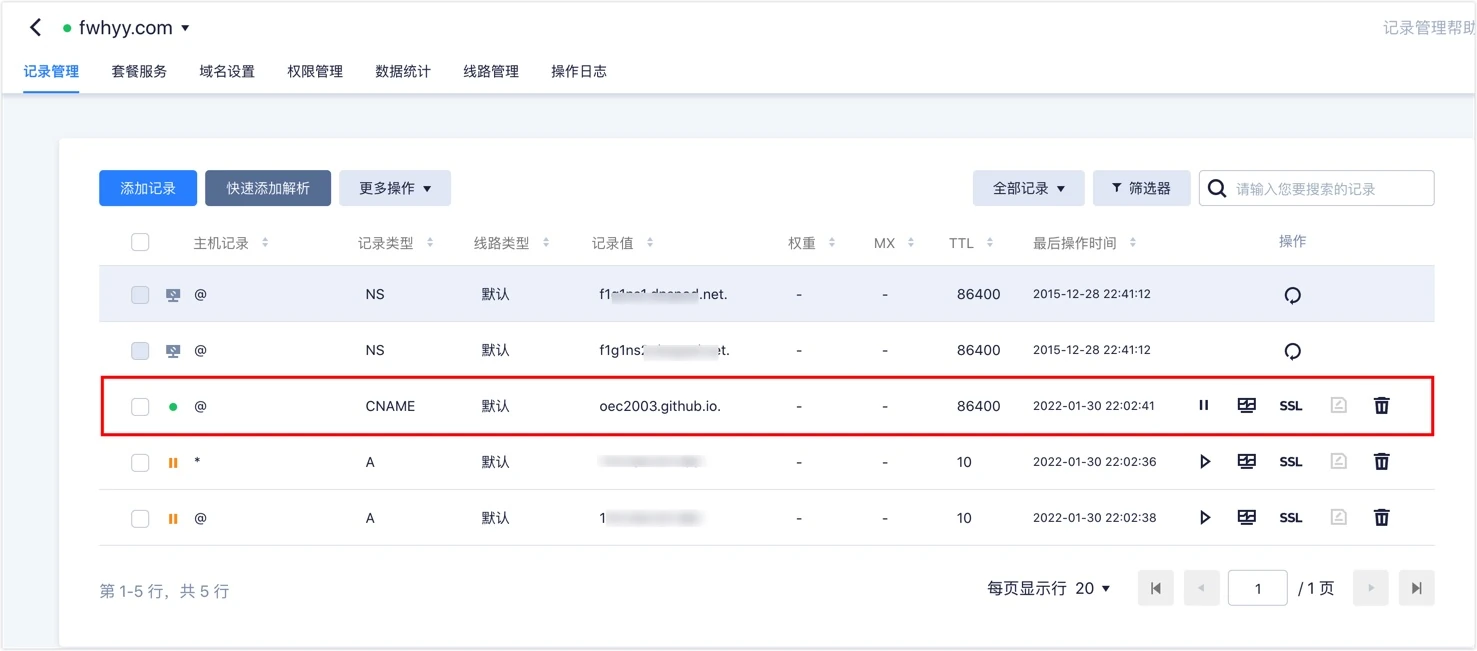Check the CNAME record checkbox
The height and width of the screenshot is (651, 1477).
140,406
